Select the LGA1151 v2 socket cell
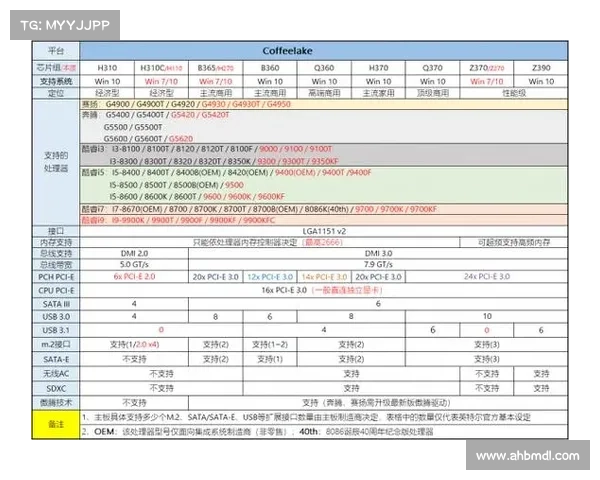The height and width of the screenshot is (480, 600). tap(323, 231)
